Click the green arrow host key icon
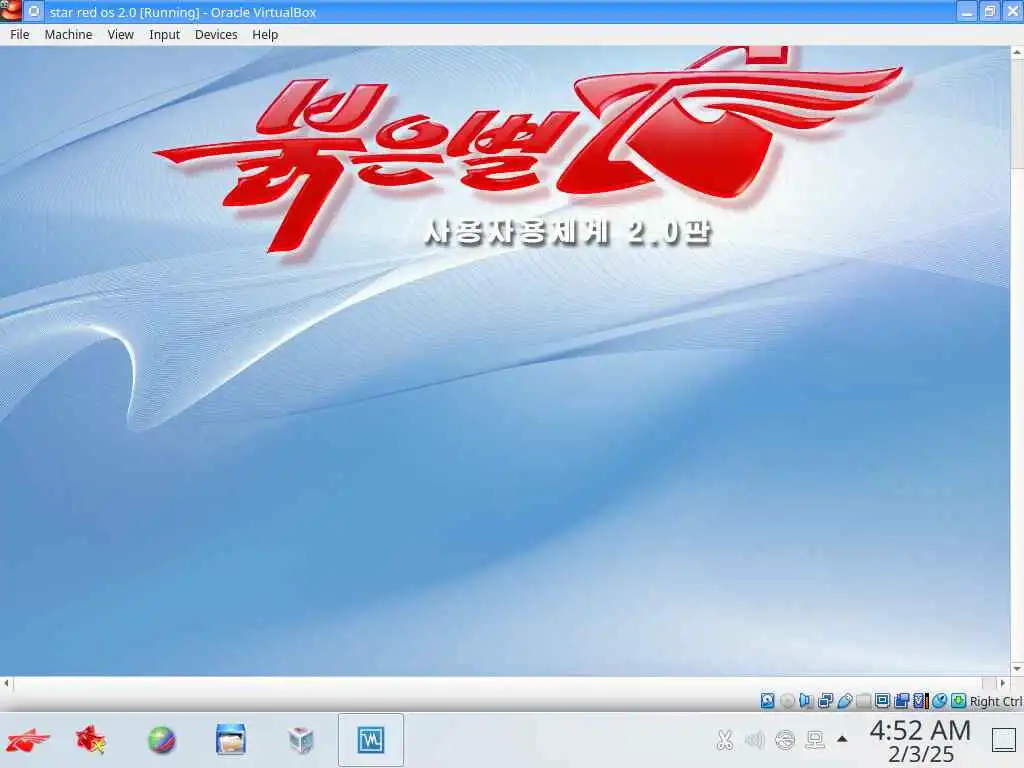The width and height of the screenshot is (1024, 768). pyautogui.click(x=959, y=701)
